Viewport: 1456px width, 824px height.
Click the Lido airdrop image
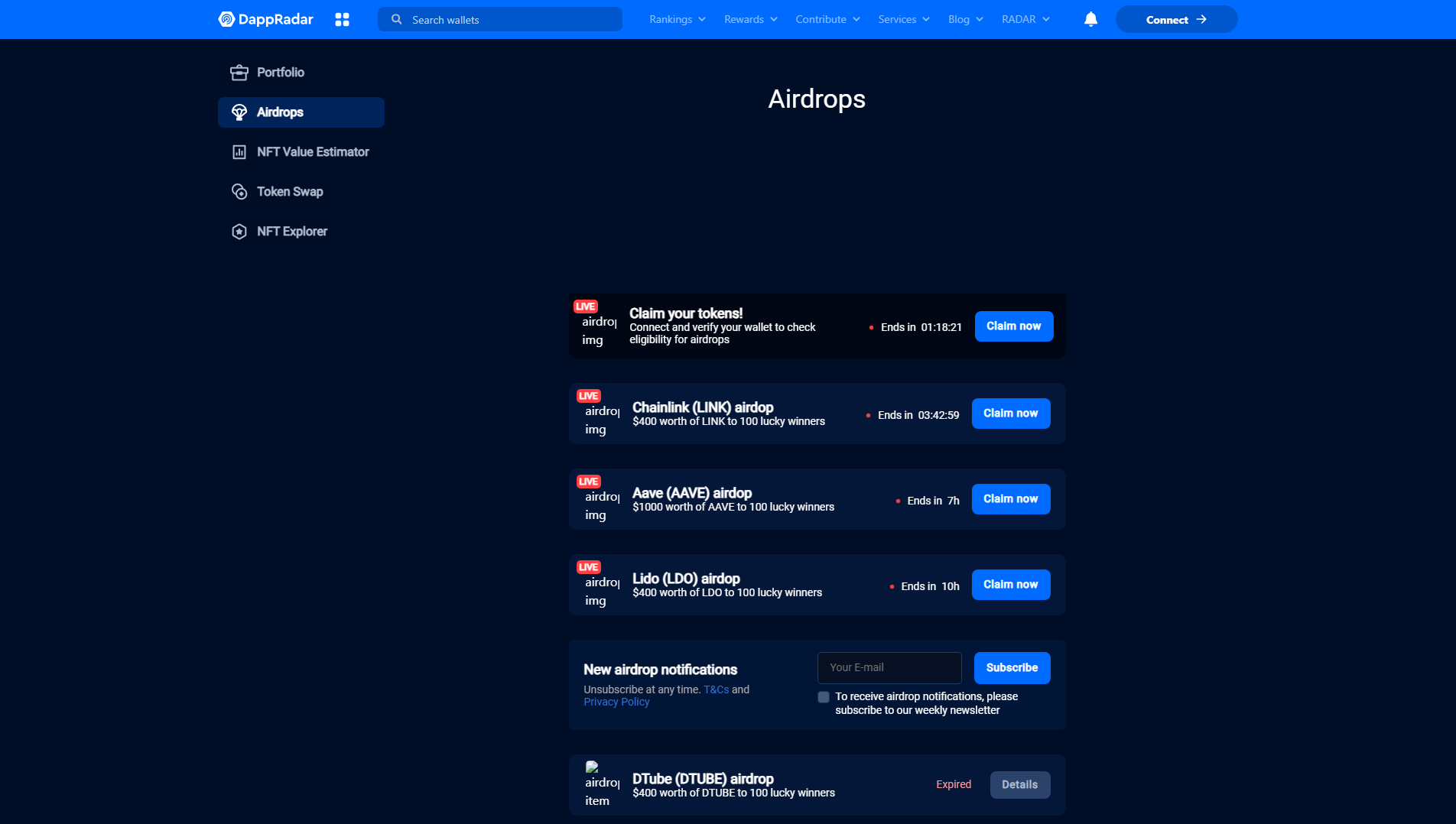tap(602, 591)
